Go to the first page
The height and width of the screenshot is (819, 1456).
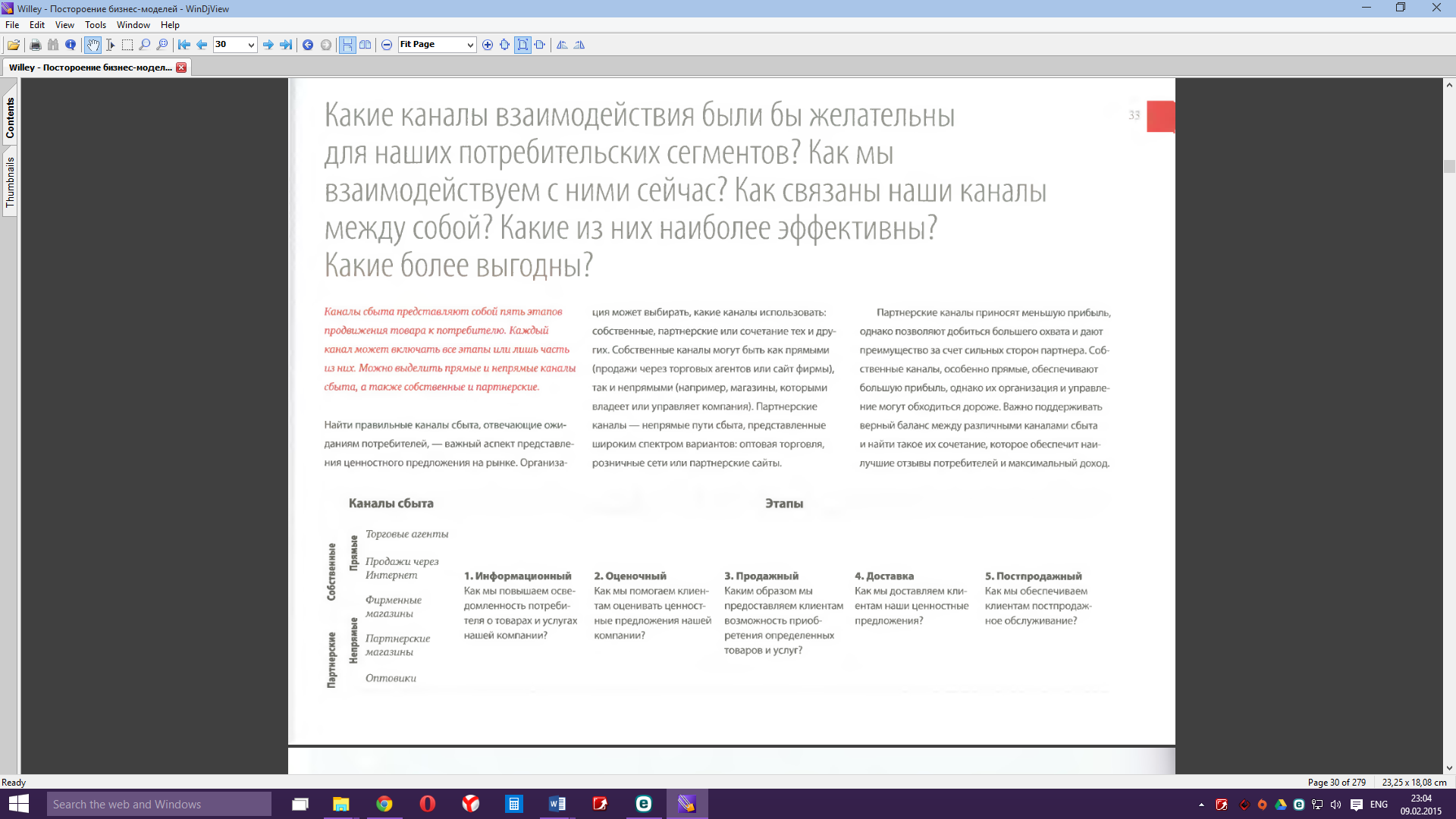tap(184, 45)
